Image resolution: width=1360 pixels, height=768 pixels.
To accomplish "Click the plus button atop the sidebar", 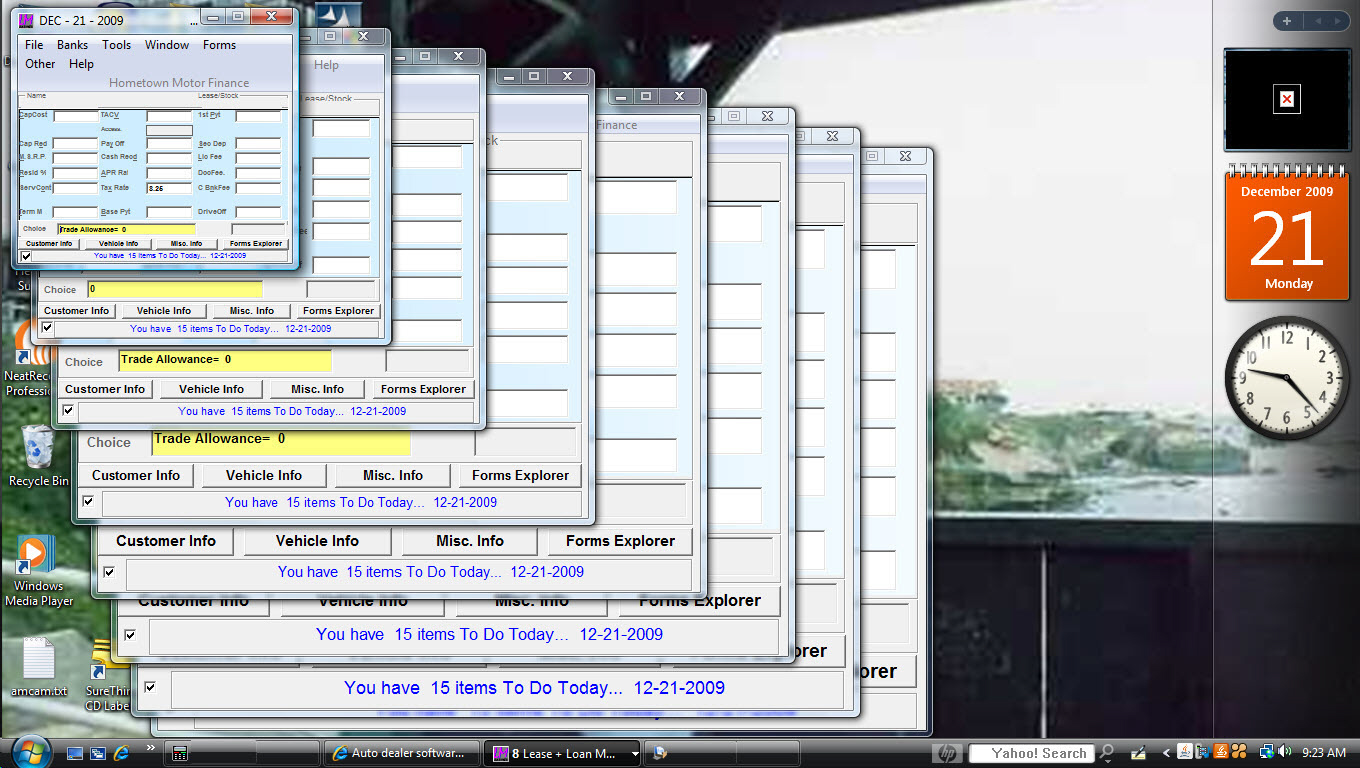I will click(x=1287, y=21).
